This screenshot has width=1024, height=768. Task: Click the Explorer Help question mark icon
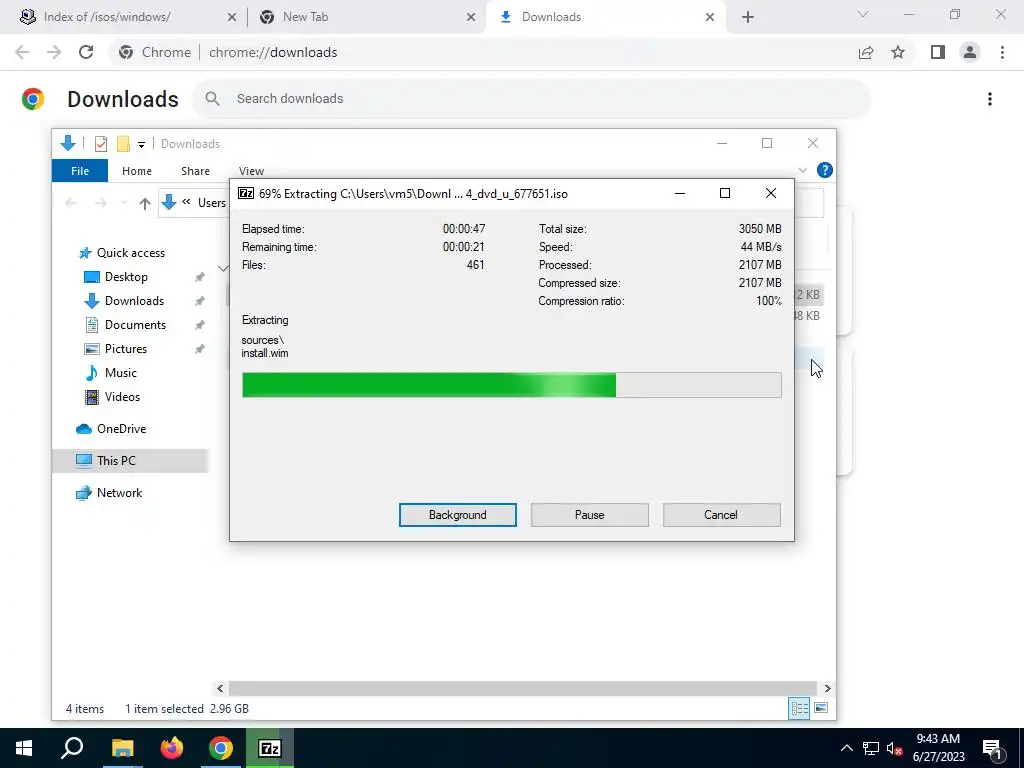click(825, 170)
